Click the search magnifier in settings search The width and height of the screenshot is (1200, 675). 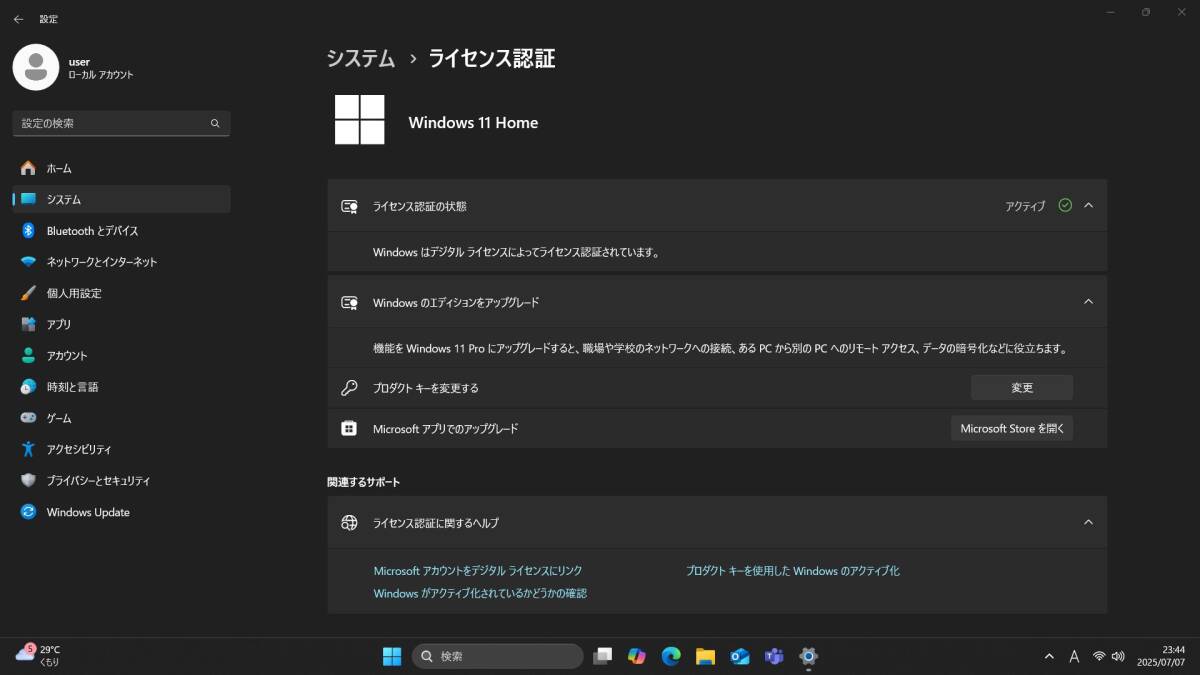[215, 123]
